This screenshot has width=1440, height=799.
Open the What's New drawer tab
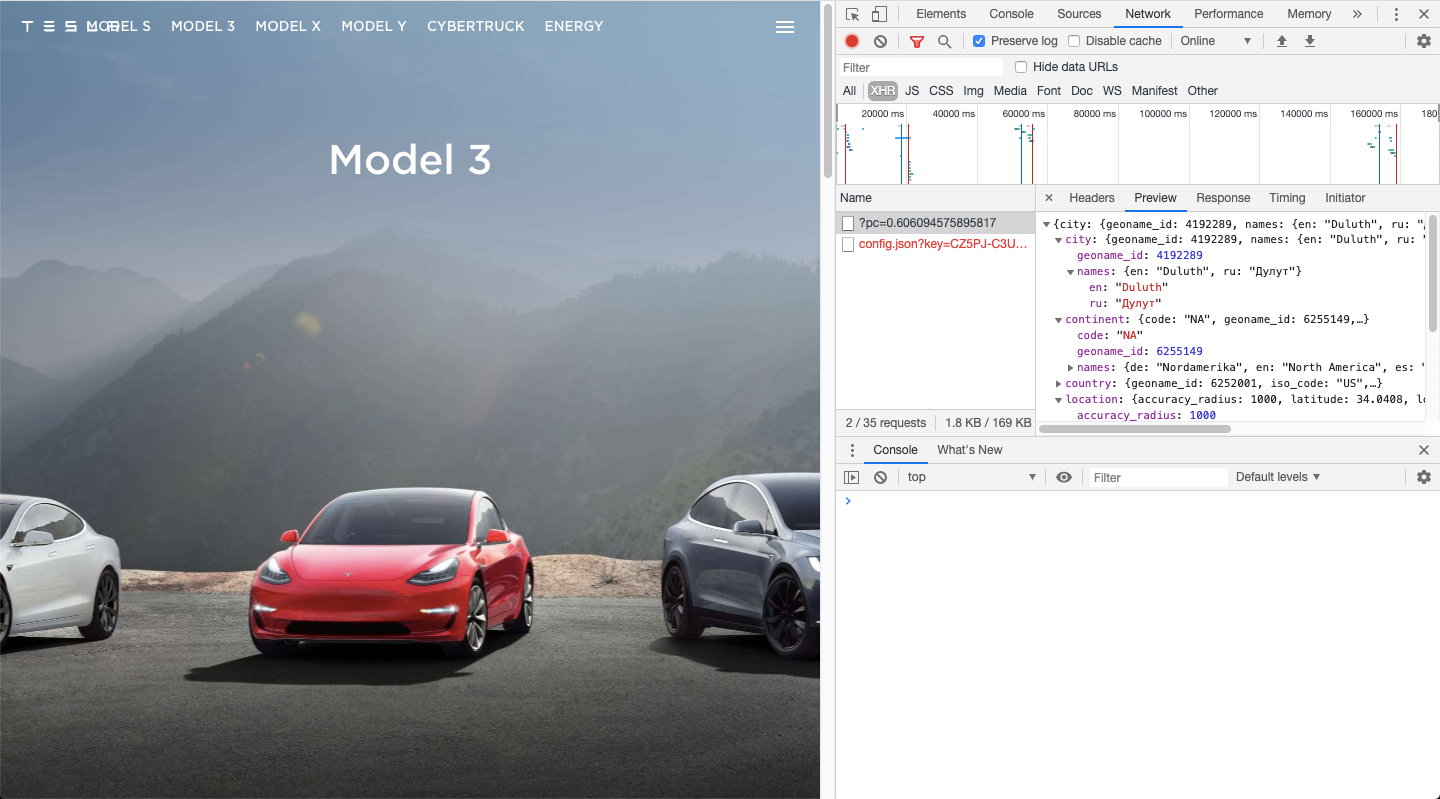point(969,450)
